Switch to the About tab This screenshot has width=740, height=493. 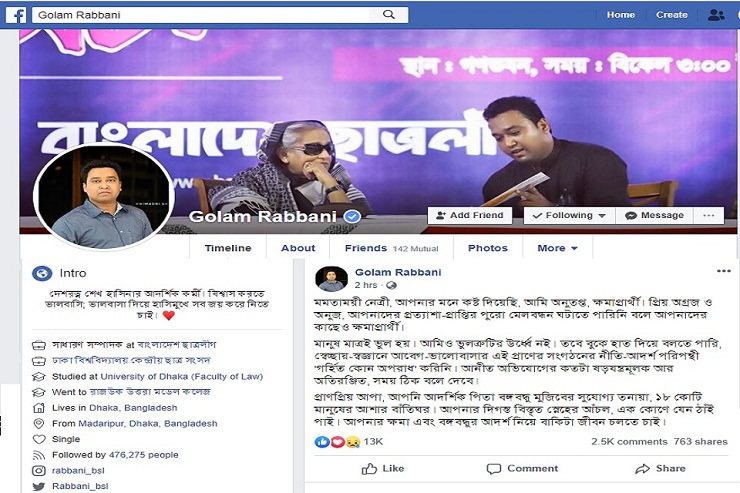(298, 248)
